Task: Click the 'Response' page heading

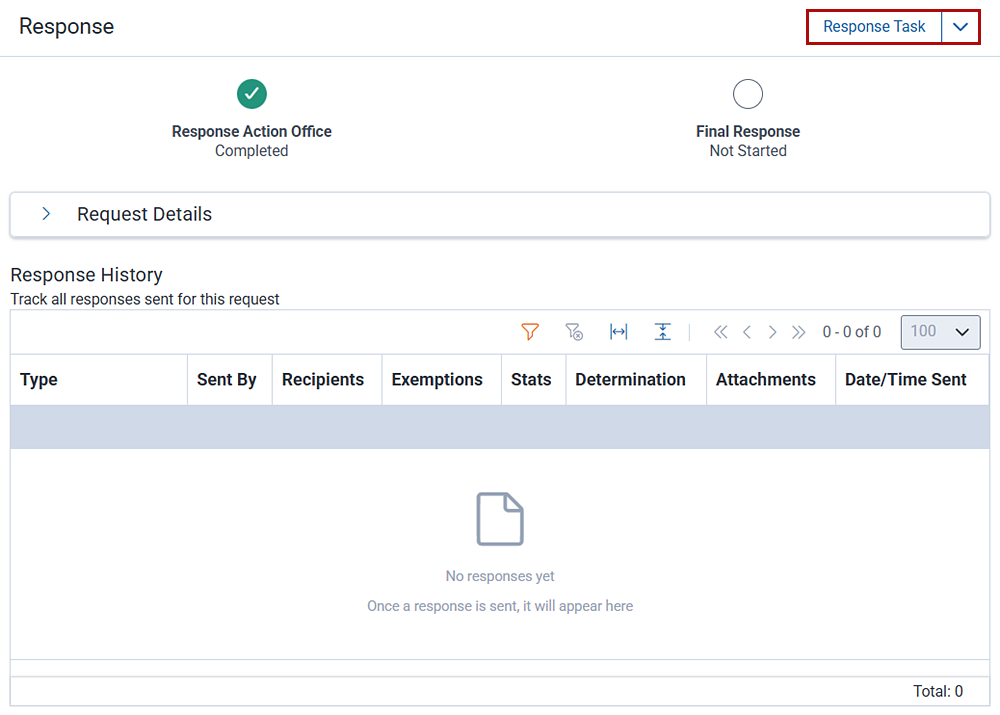Action: (x=66, y=27)
